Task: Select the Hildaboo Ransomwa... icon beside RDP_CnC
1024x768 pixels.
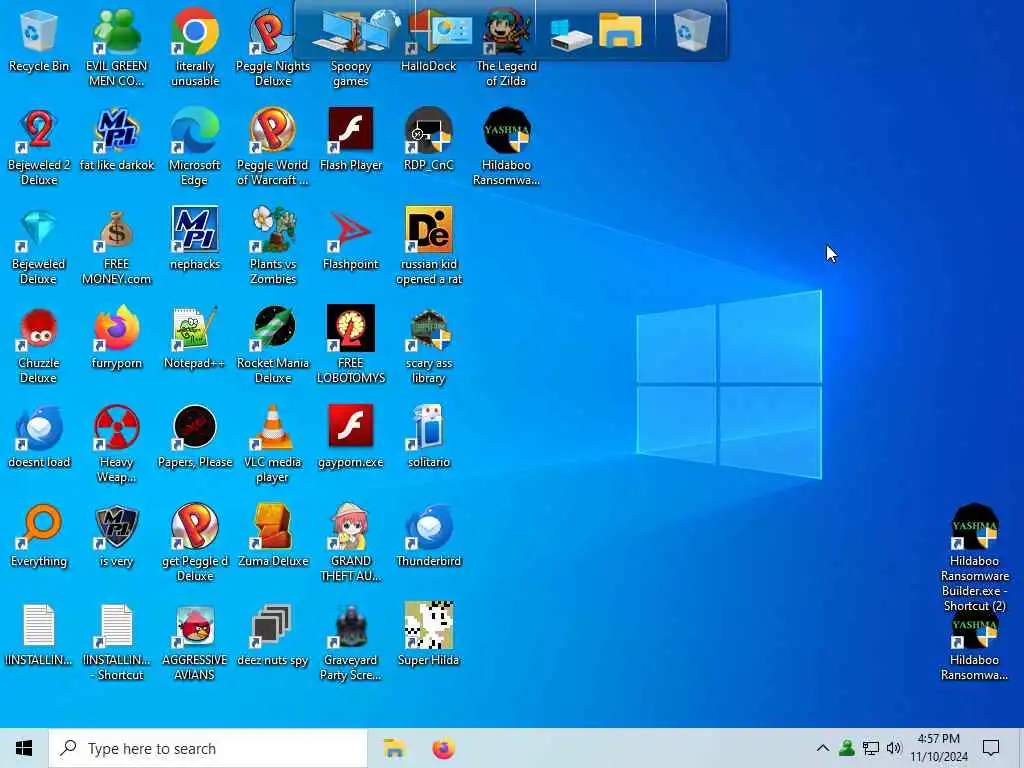Action: click(506, 147)
